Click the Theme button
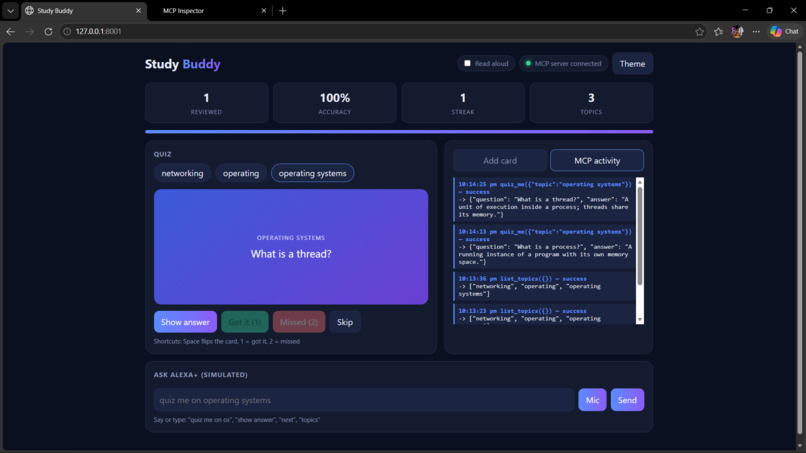806x453 pixels. coord(632,64)
